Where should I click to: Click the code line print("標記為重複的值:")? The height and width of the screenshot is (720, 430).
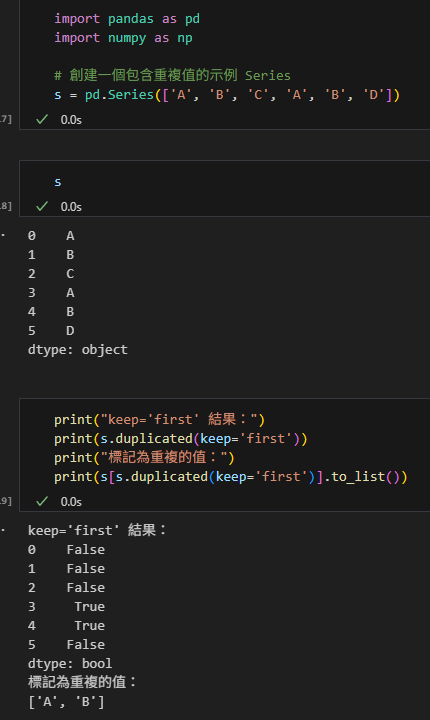point(144,458)
